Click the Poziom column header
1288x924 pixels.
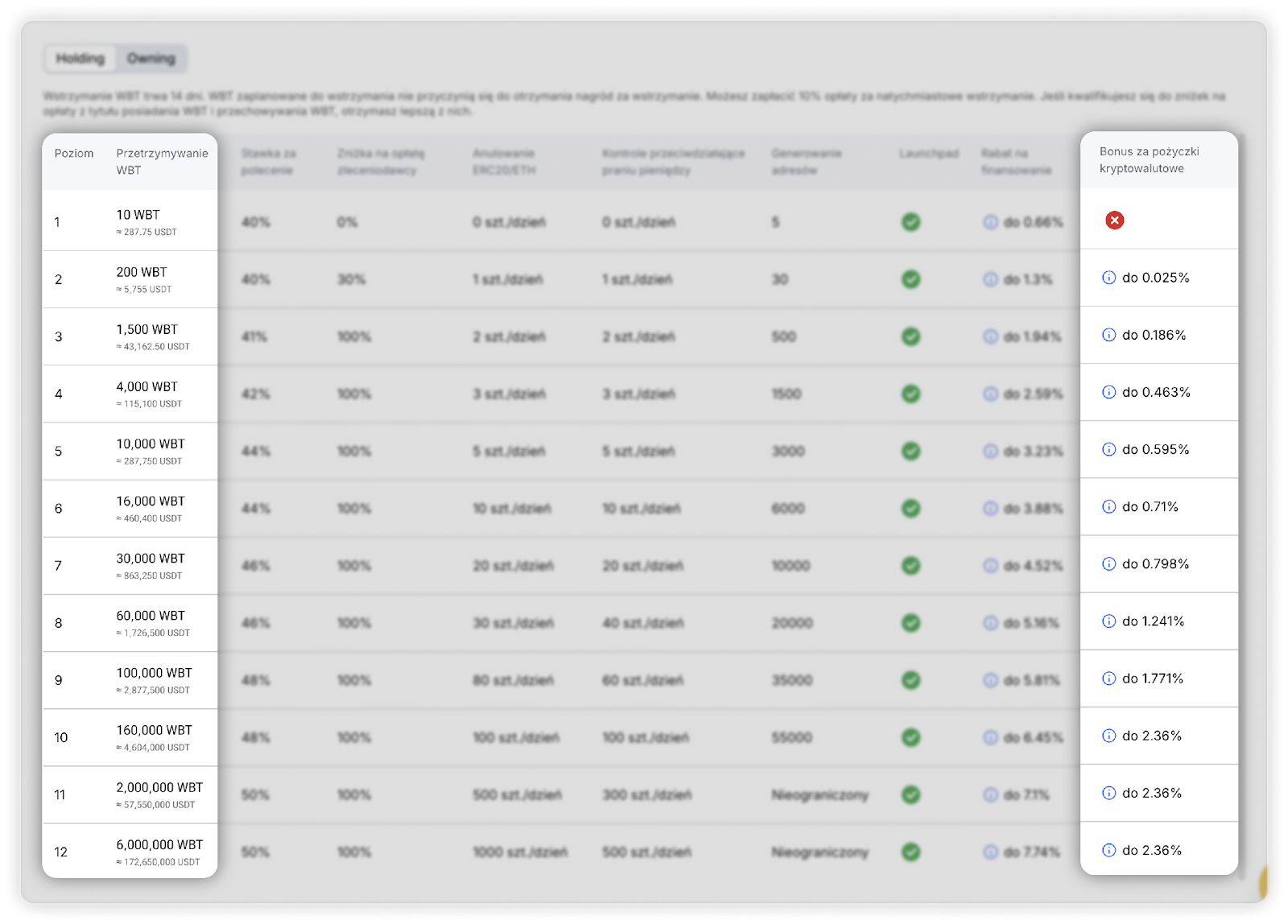[74, 154]
